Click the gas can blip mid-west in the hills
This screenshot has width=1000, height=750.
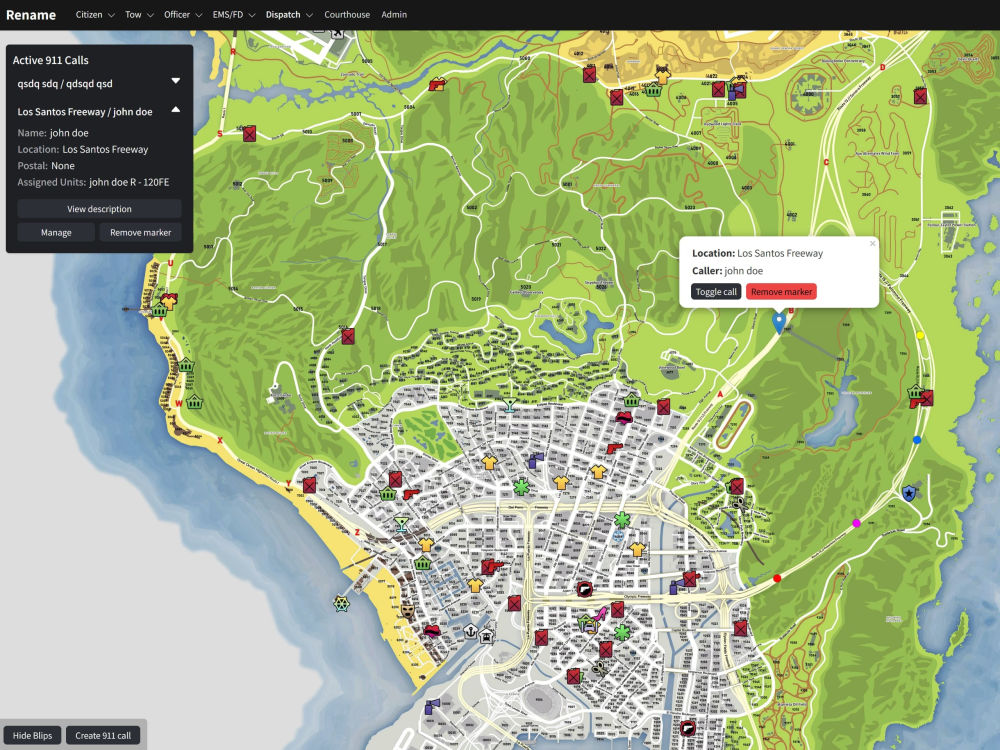click(348, 336)
